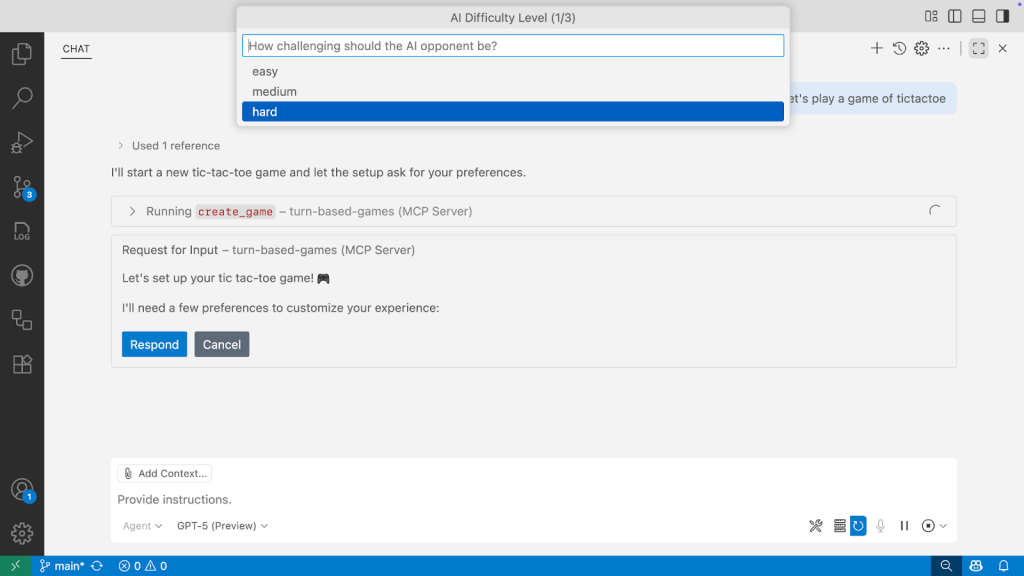Select medium difficulty option
Screen dimensions: 1024x576
click(513, 91)
